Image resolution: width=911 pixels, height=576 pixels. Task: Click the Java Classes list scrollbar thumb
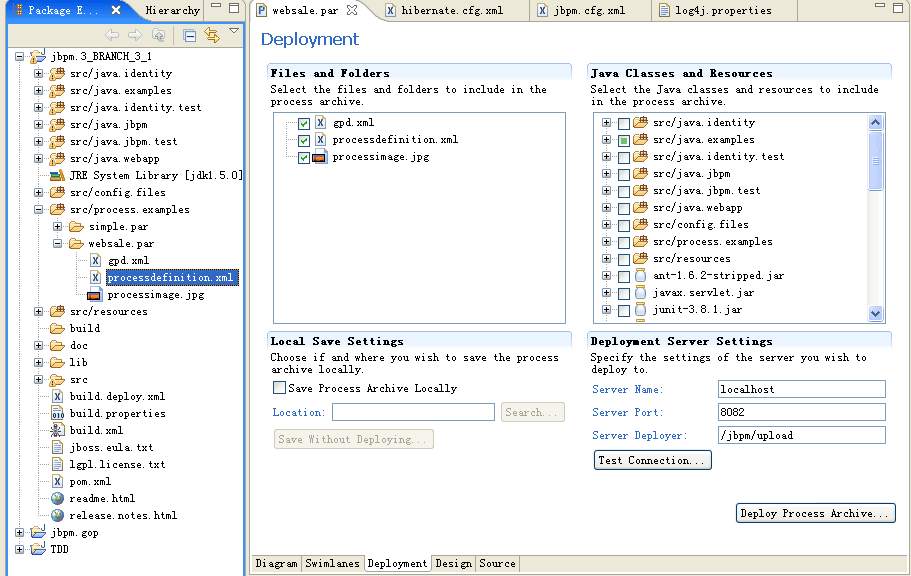(x=876, y=161)
